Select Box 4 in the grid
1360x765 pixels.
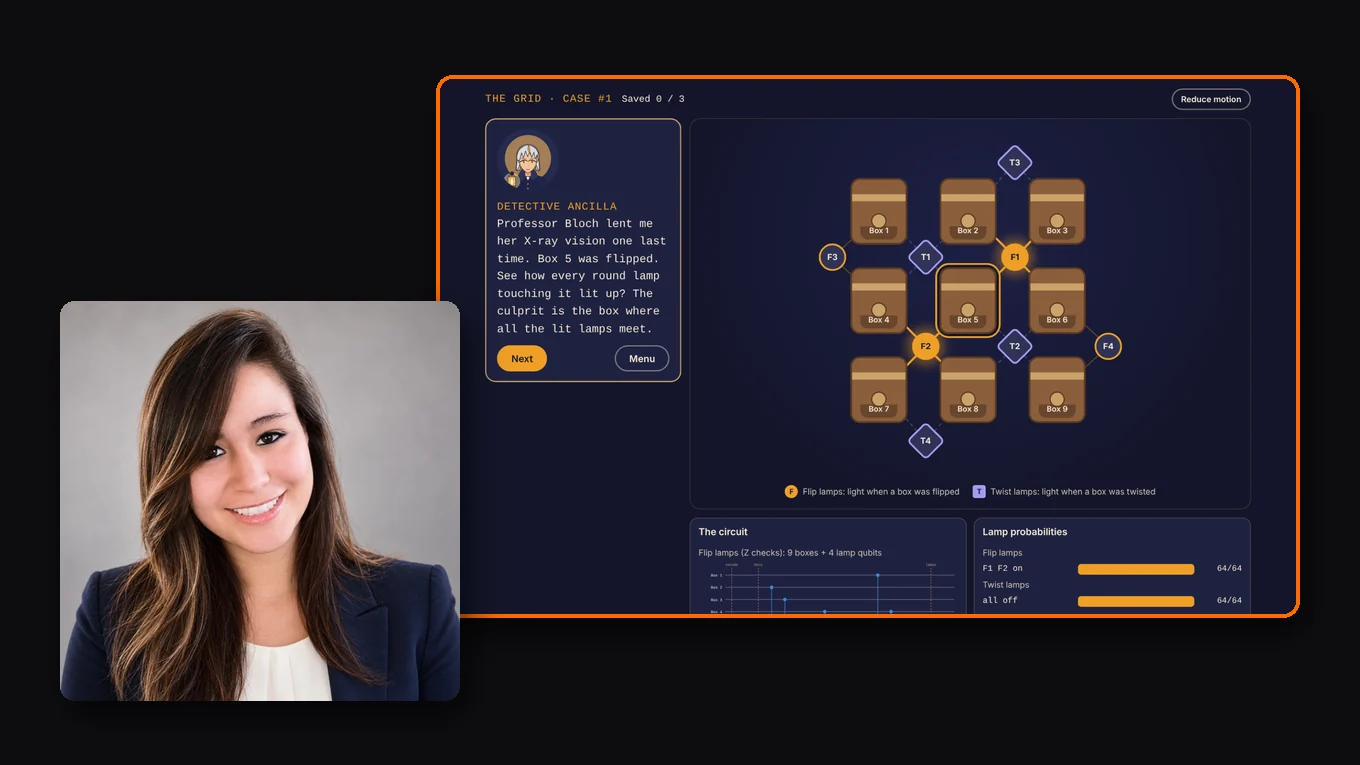(879, 300)
